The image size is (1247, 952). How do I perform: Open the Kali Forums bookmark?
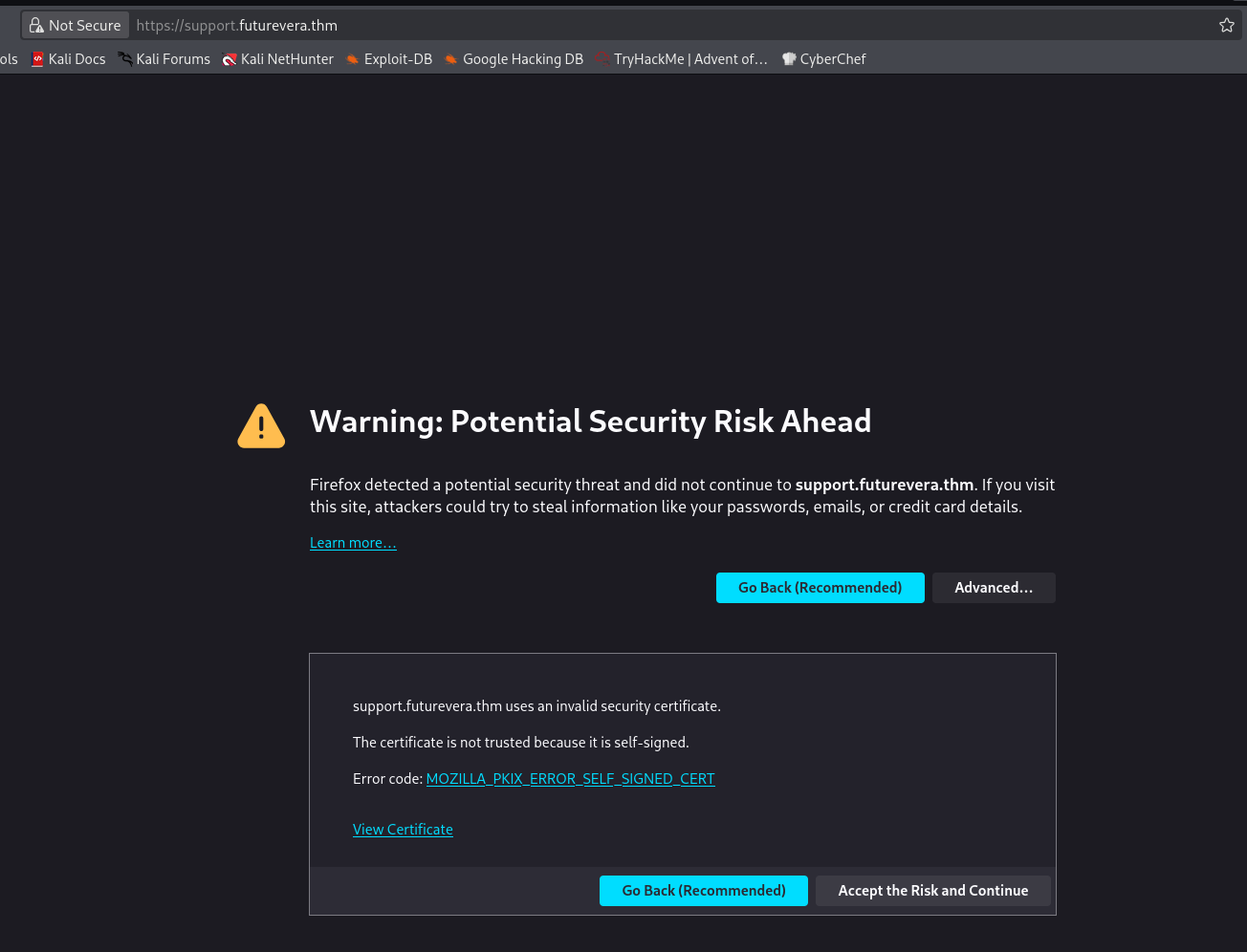pyautogui.click(x=164, y=59)
